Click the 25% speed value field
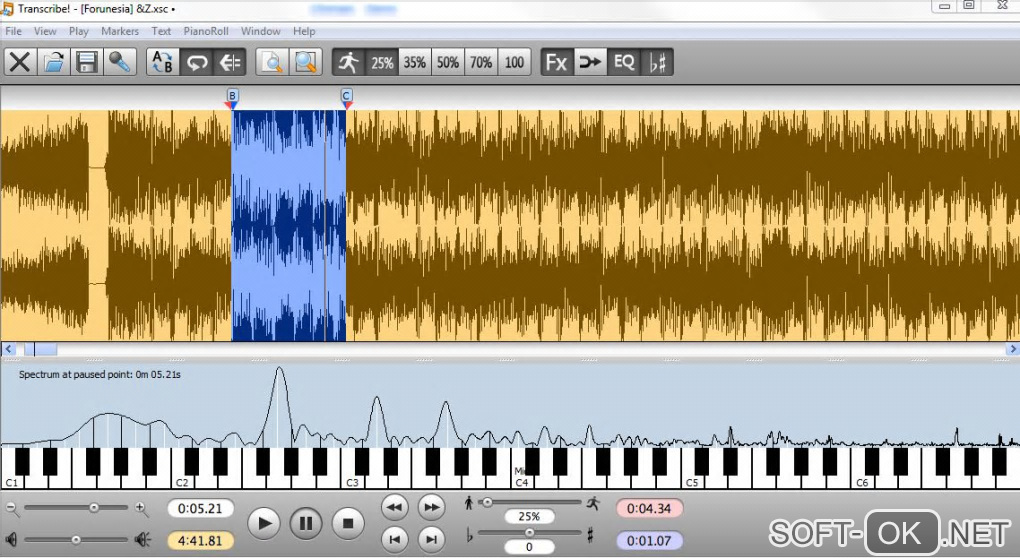 [529, 516]
